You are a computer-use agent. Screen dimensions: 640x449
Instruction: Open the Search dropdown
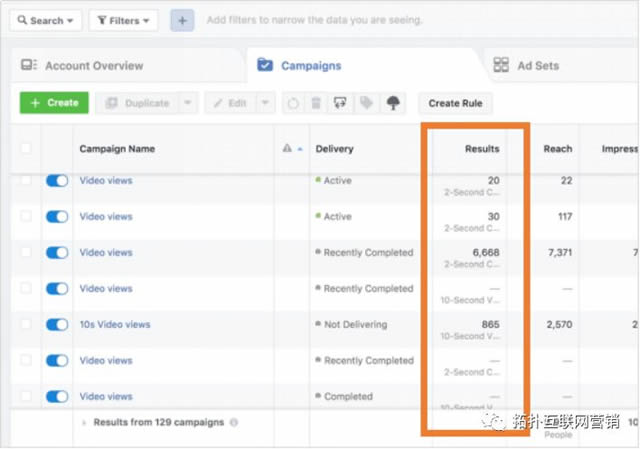(46, 20)
